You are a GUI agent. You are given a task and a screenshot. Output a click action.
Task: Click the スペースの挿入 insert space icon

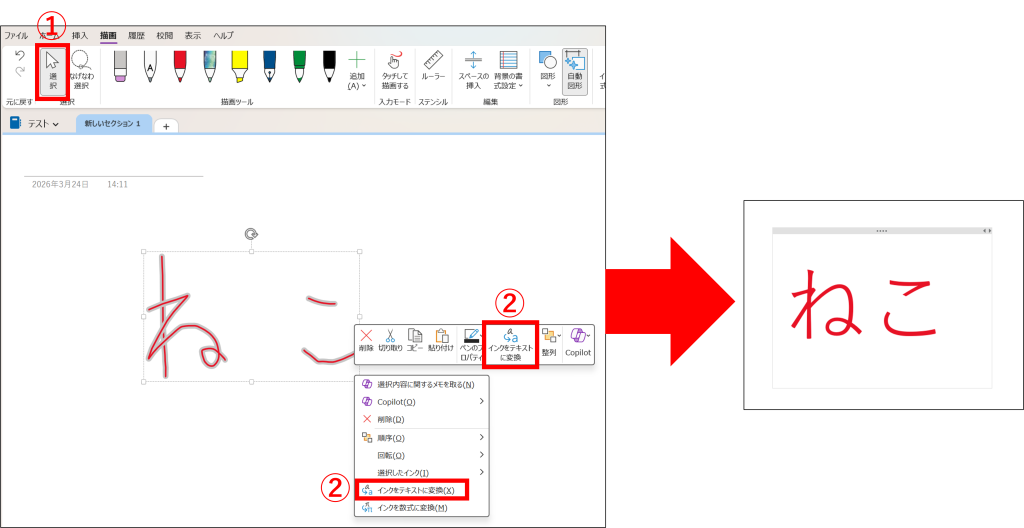coord(474,70)
